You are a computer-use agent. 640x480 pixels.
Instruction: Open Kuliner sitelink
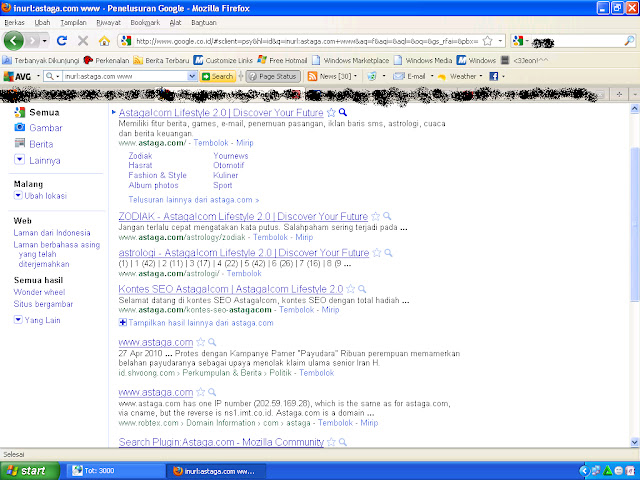(225, 175)
